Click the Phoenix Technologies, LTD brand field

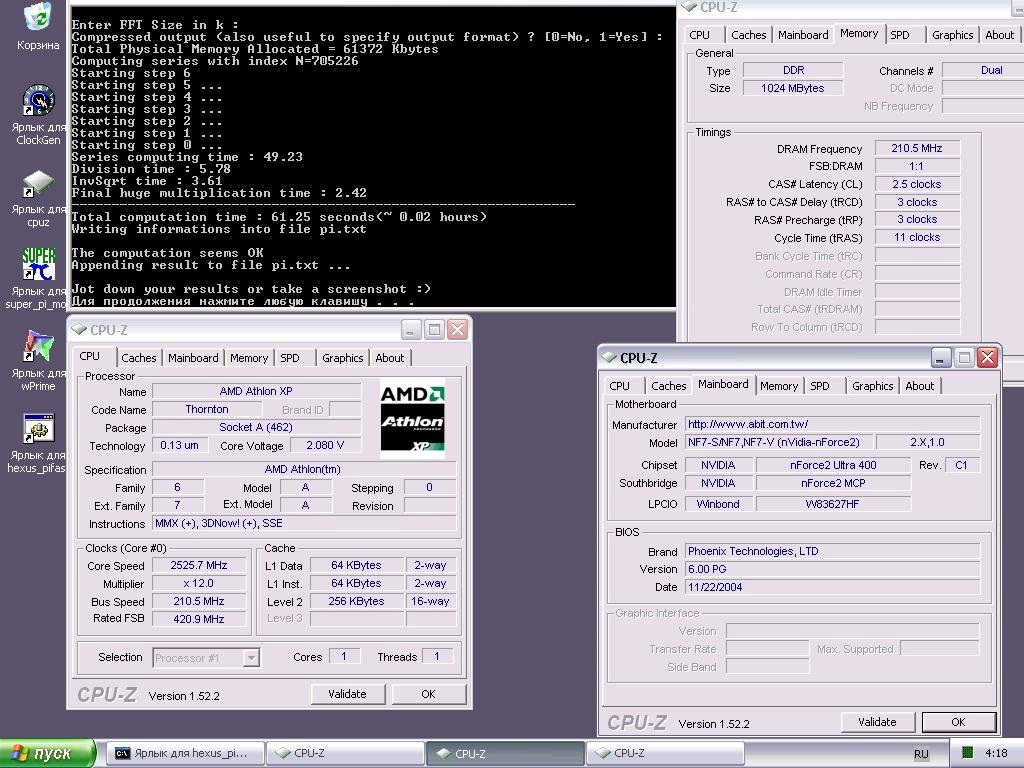pos(832,551)
